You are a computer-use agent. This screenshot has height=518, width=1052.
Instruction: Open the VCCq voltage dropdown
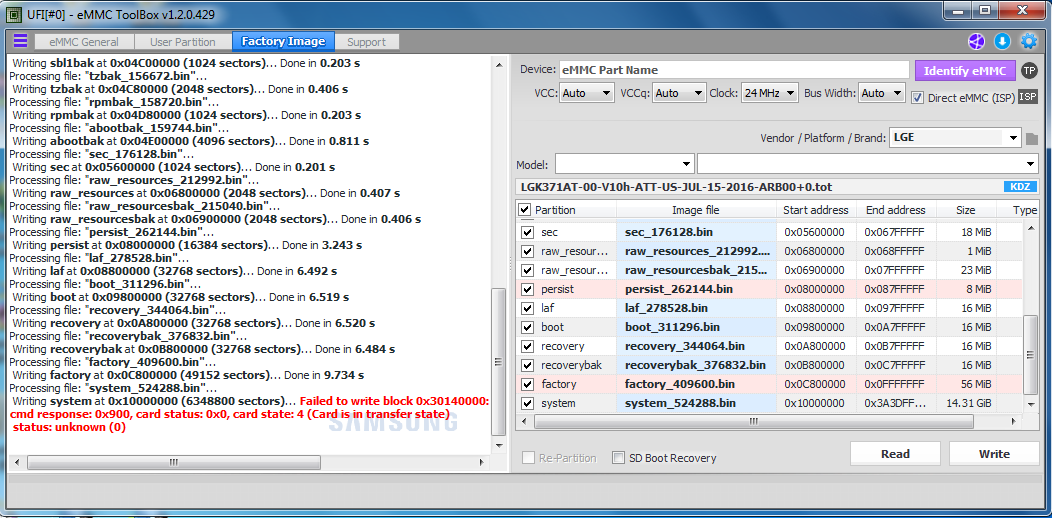[679, 93]
